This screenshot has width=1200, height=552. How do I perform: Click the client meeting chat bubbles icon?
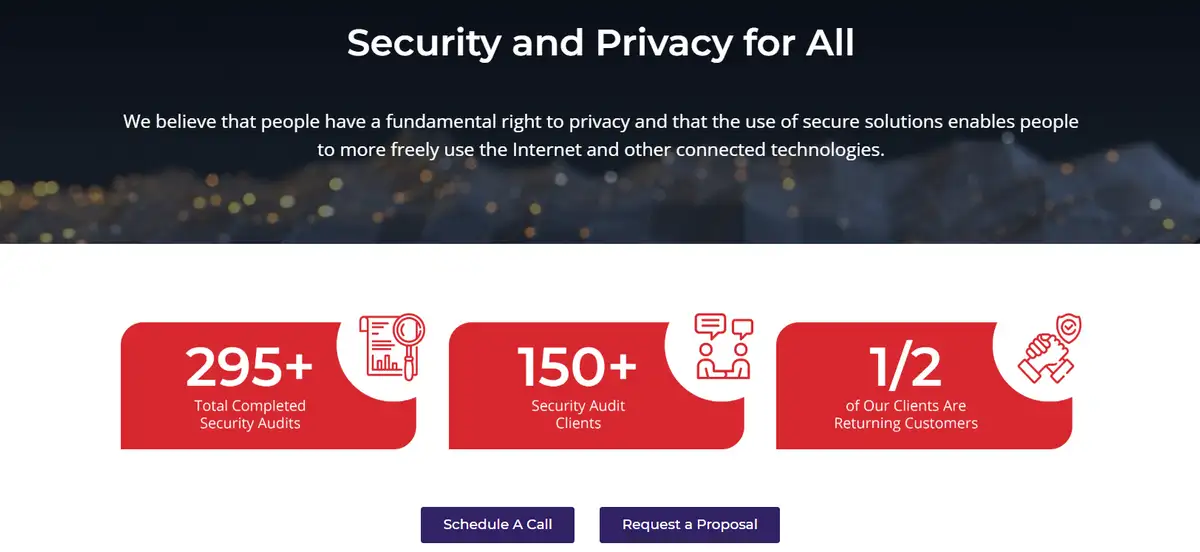[x=723, y=346]
